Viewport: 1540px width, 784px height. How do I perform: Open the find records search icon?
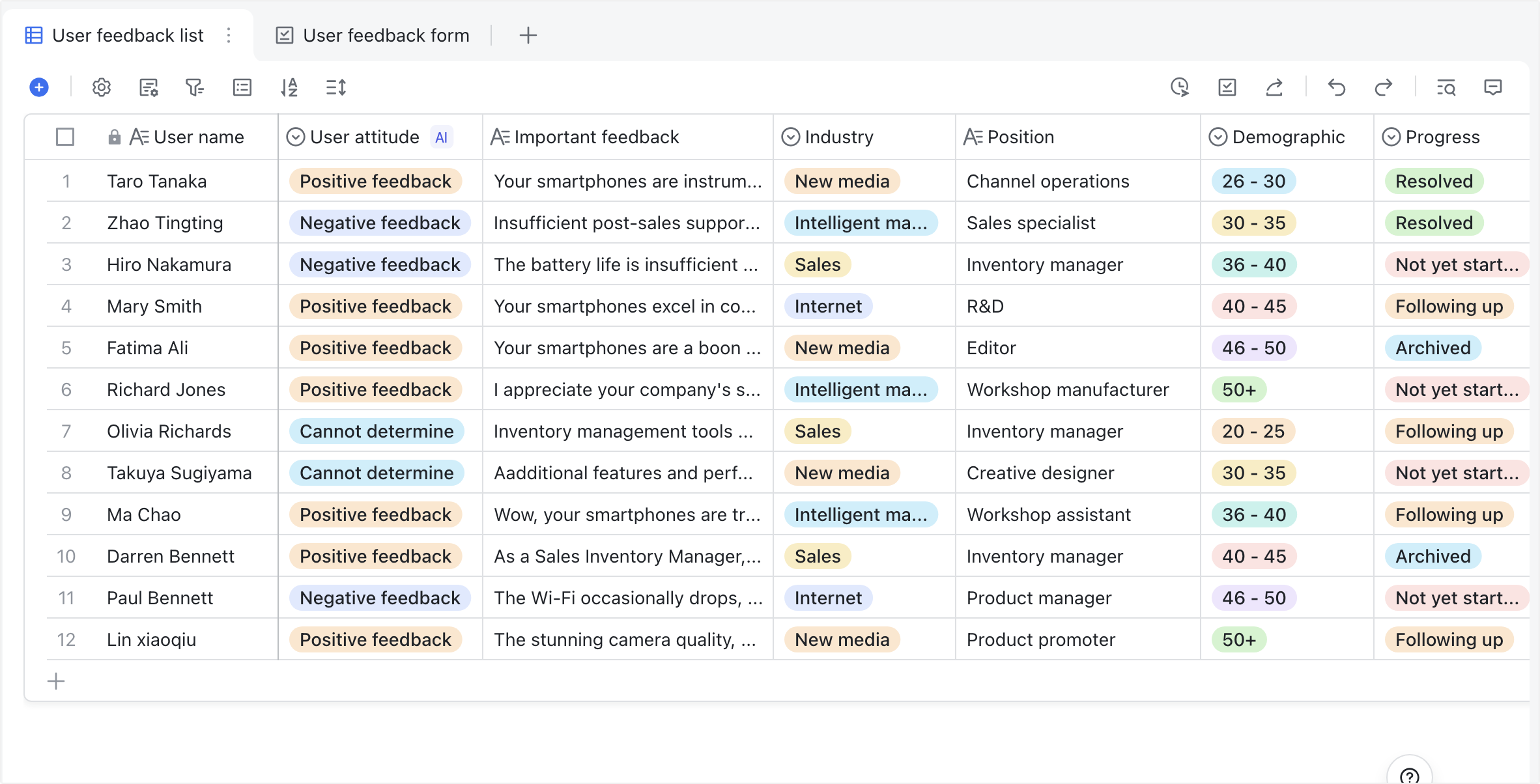[1446, 87]
